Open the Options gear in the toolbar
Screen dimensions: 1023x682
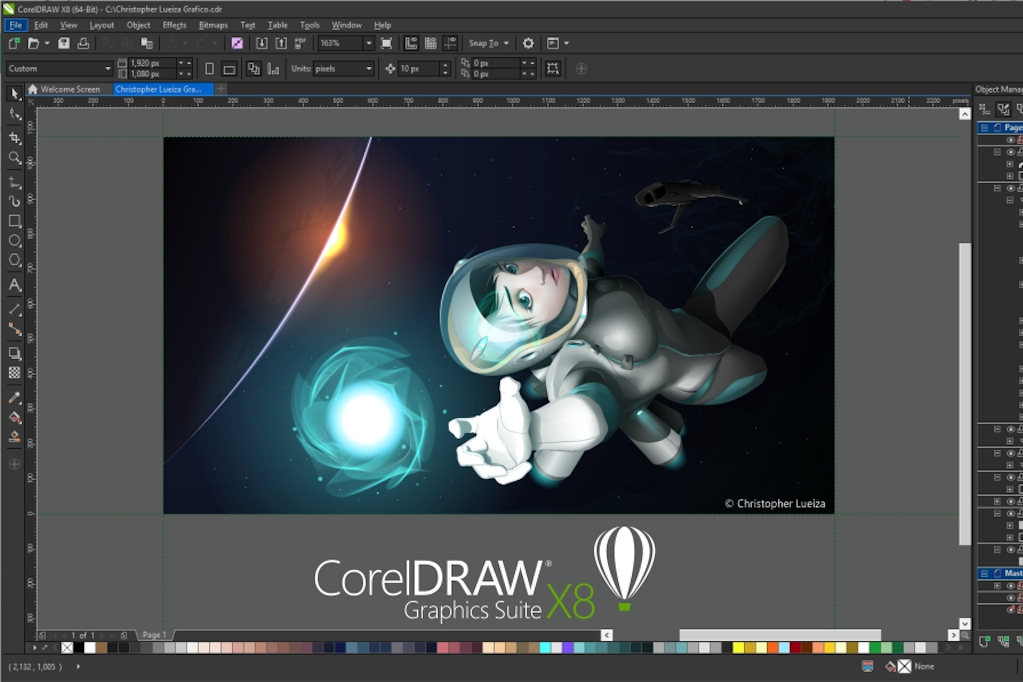[x=528, y=43]
